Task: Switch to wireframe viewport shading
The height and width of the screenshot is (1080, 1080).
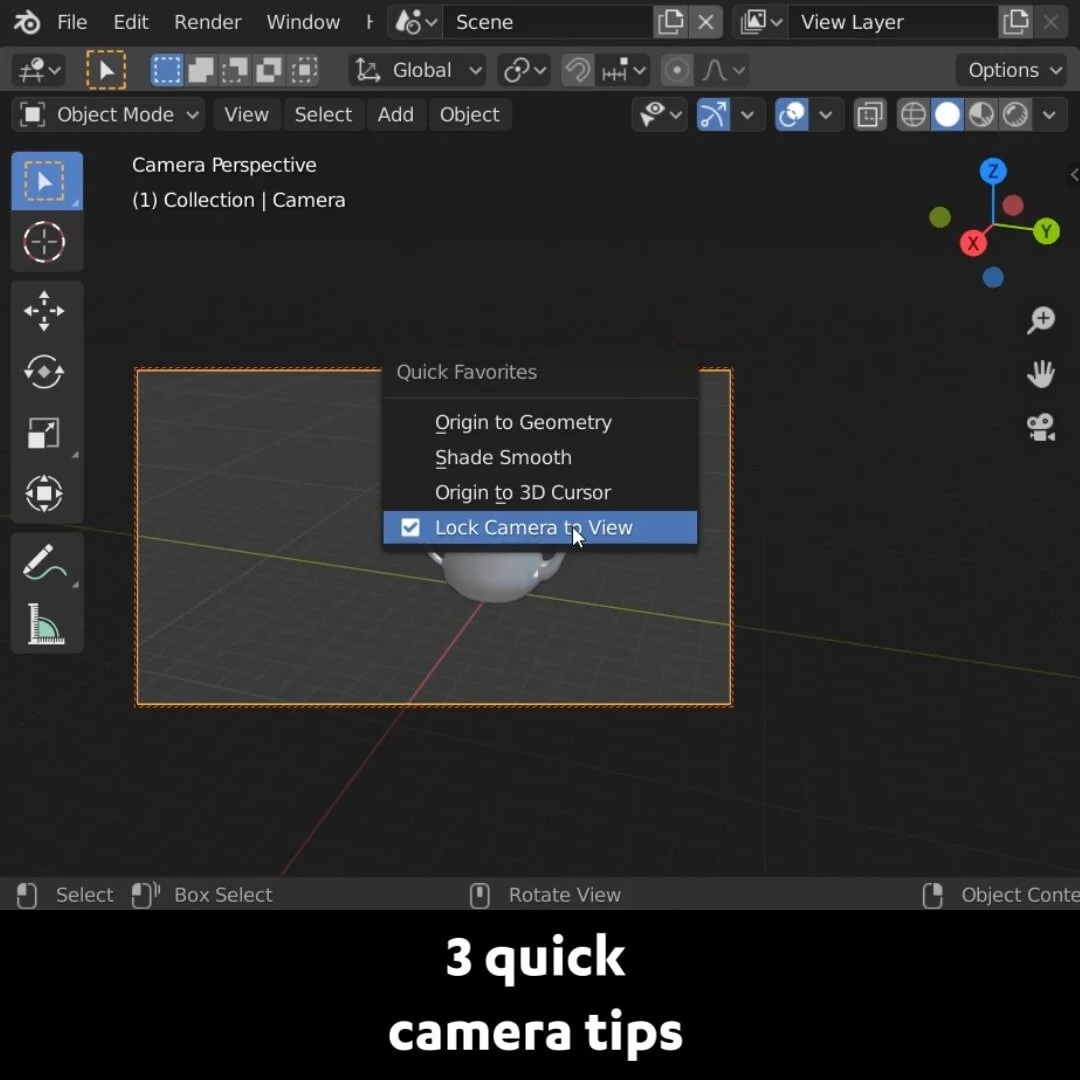Action: pyautogui.click(x=913, y=114)
